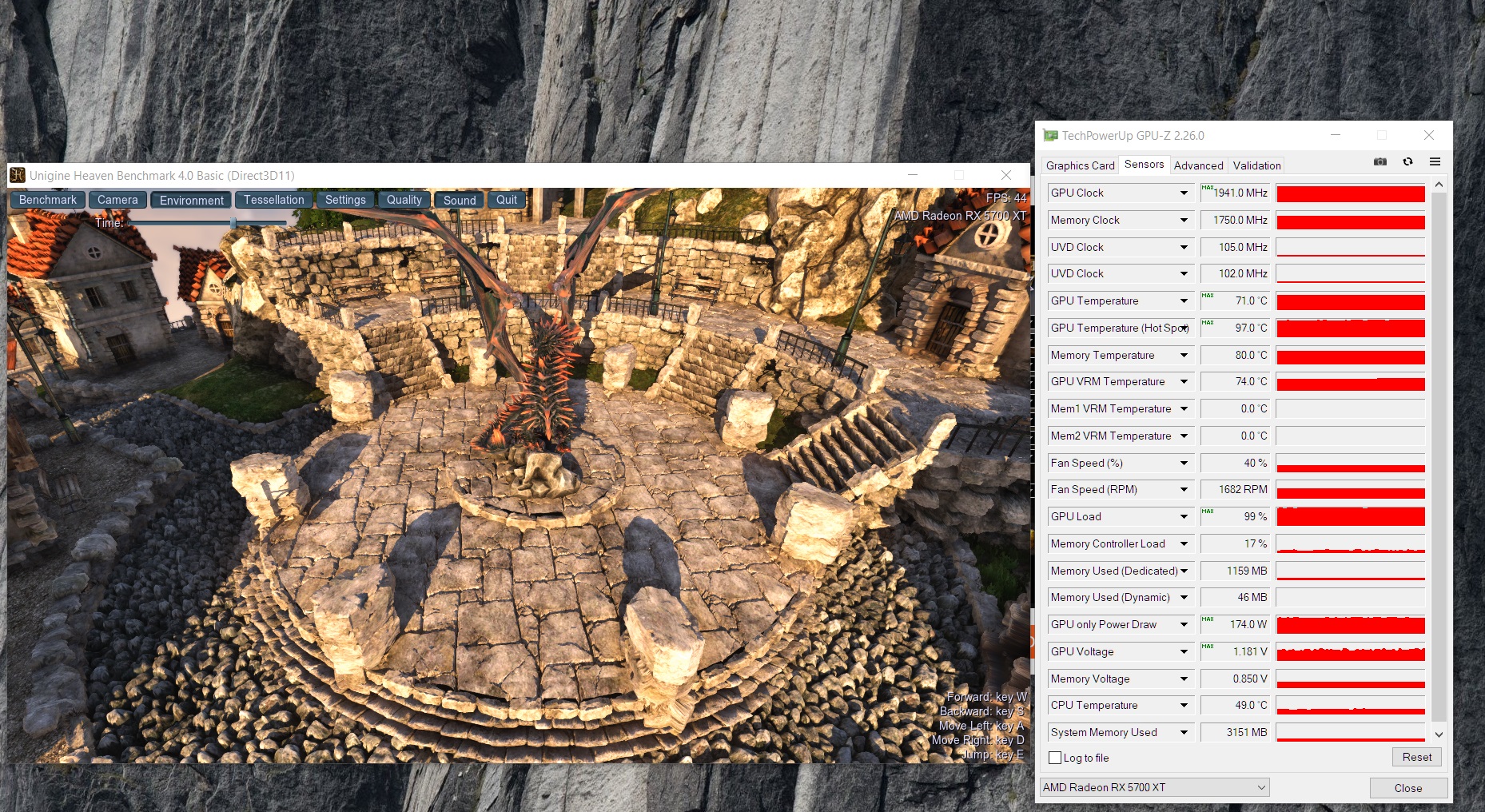1485x812 pixels.
Task: Close the Unigine Heaven Benchmark window
Action: pos(1006,175)
